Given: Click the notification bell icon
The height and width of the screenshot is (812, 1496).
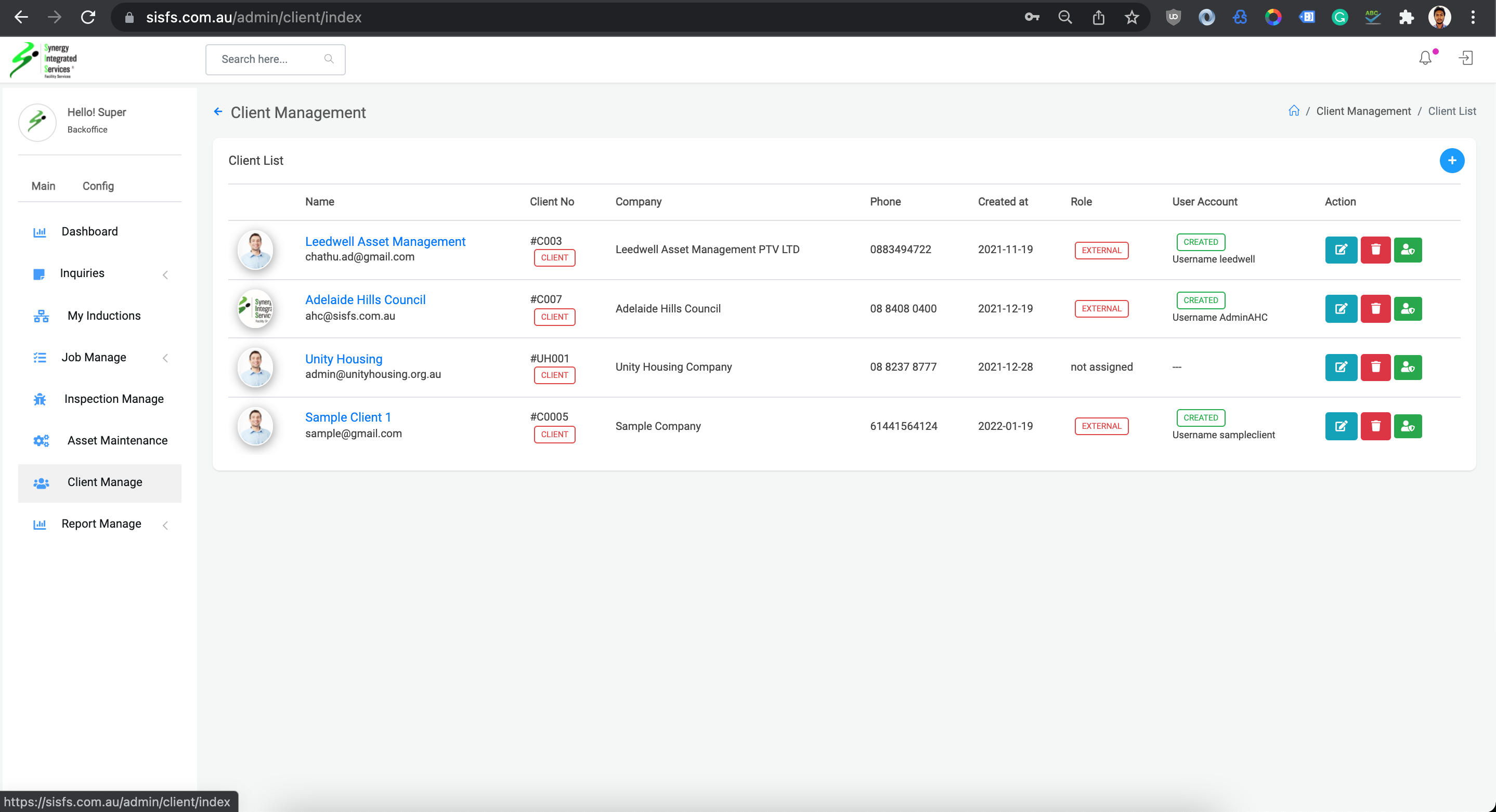Looking at the screenshot, I should tap(1425, 58).
